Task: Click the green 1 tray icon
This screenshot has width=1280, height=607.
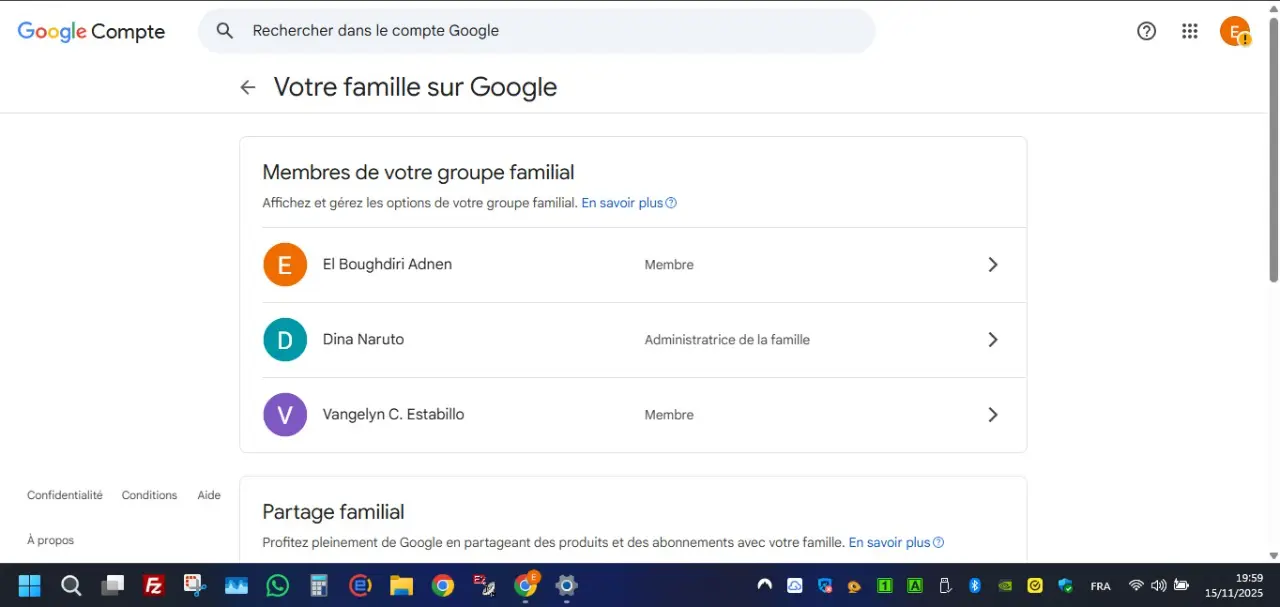Action: [x=885, y=586]
